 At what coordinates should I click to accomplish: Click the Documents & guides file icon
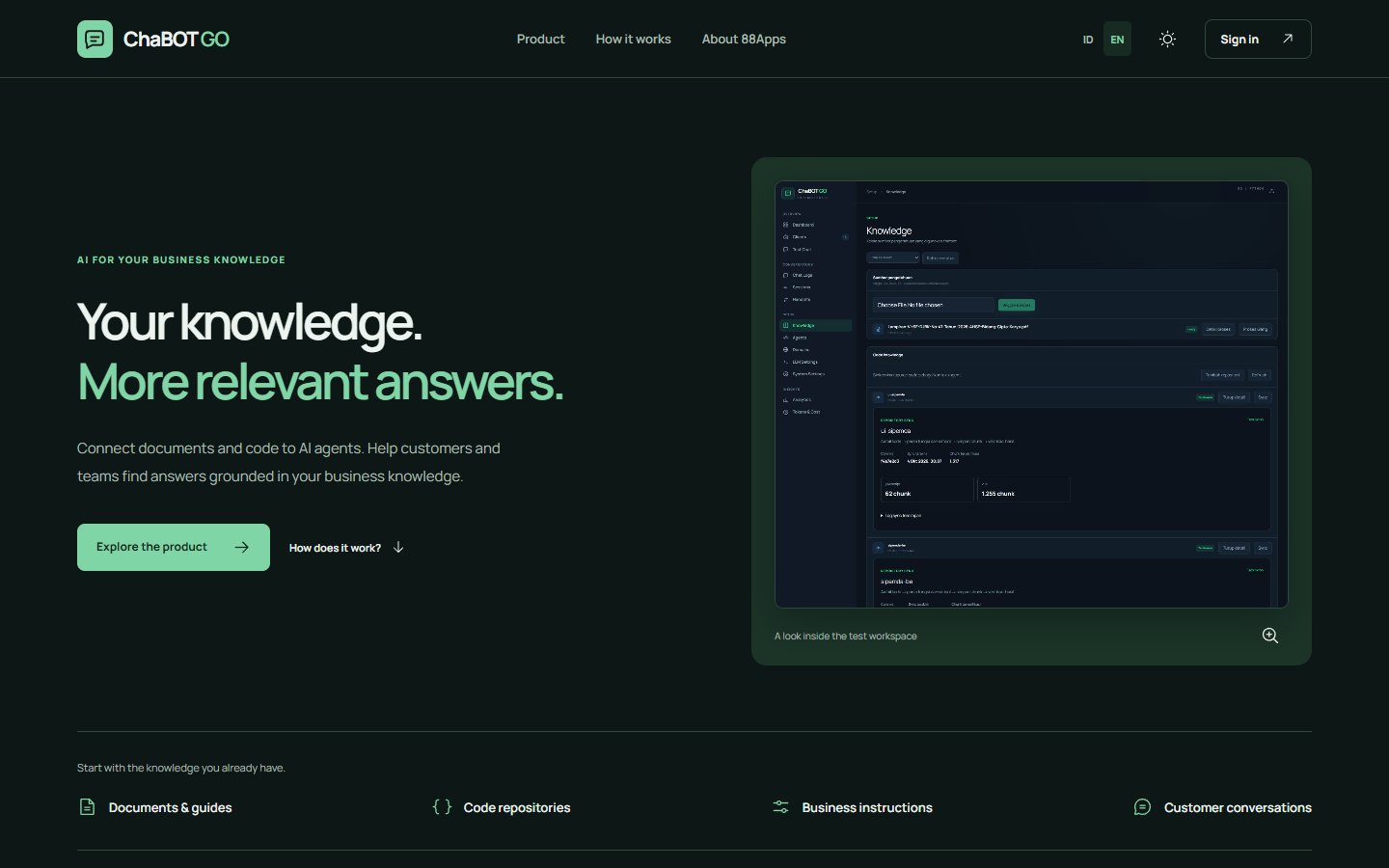pos(87,807)
